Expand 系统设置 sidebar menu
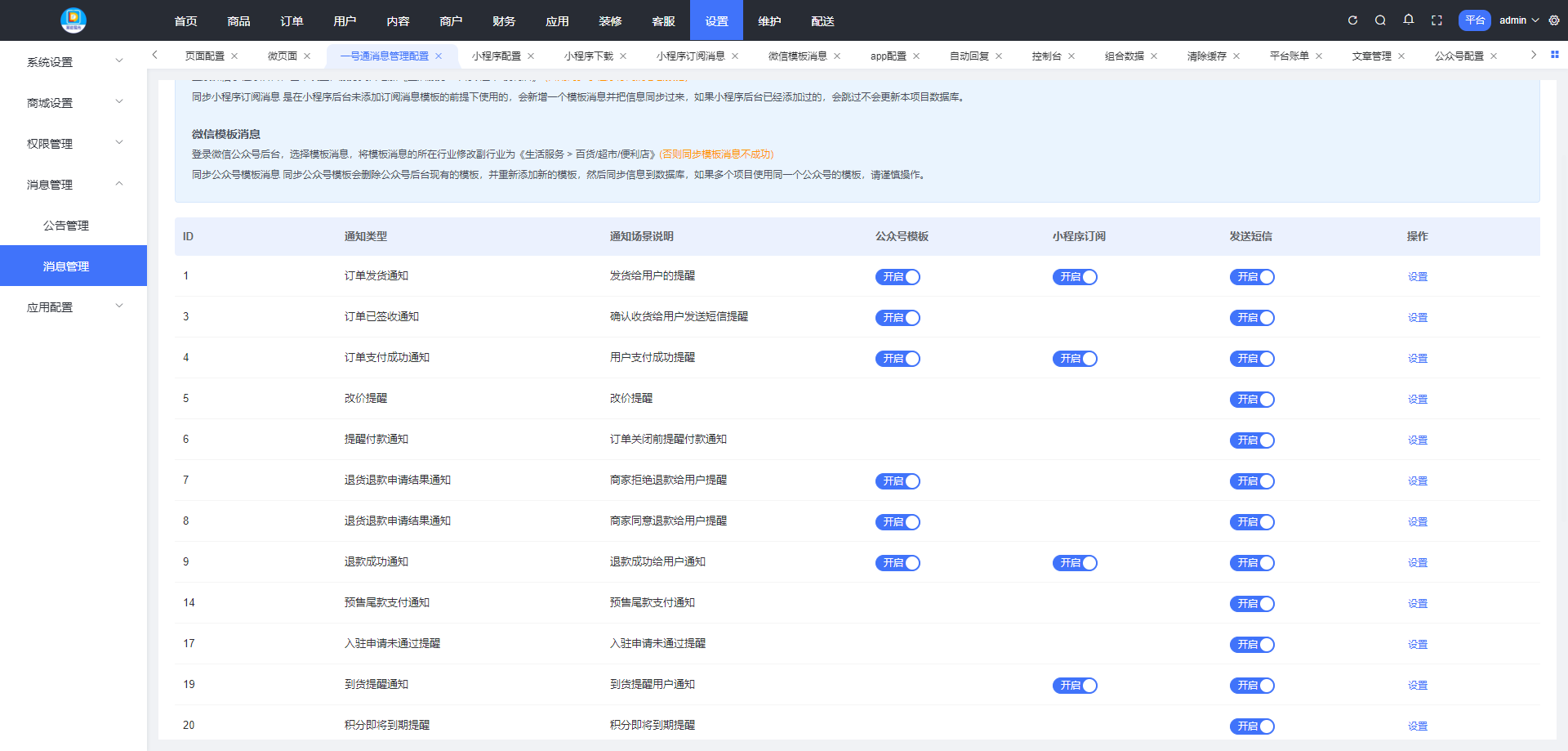1568x751 pixels. click(73, 61)
